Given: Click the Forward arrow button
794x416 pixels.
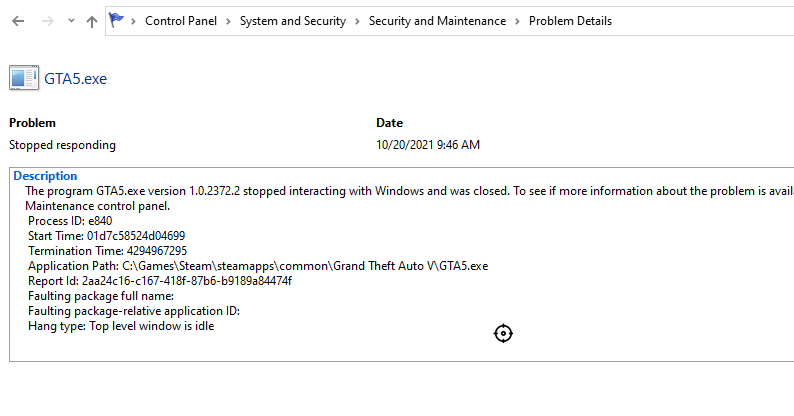Looking at the screenshot, I should pyautogui.click(x=46, y=21).
